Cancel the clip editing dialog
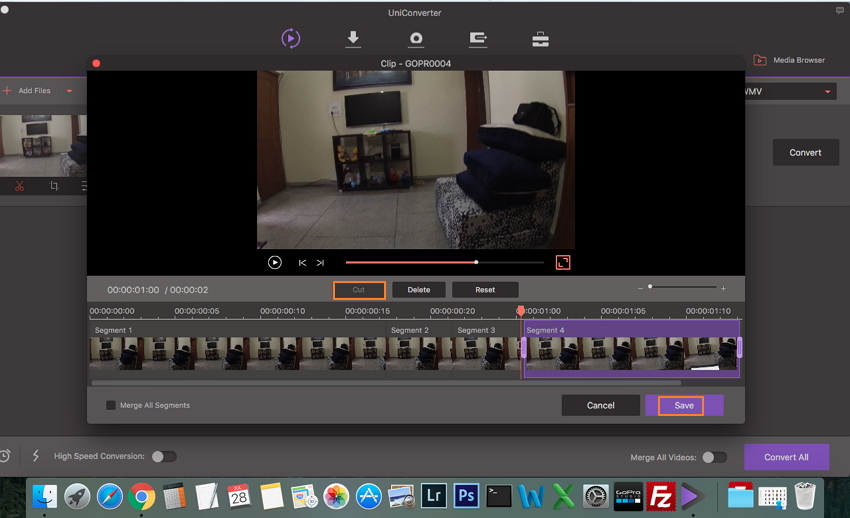850x518 pixels. pos(601,405)
